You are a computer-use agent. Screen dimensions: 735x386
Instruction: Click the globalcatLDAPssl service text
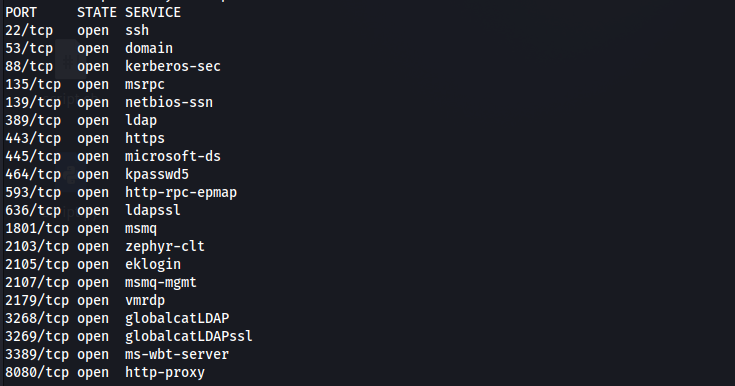(188, 336)
